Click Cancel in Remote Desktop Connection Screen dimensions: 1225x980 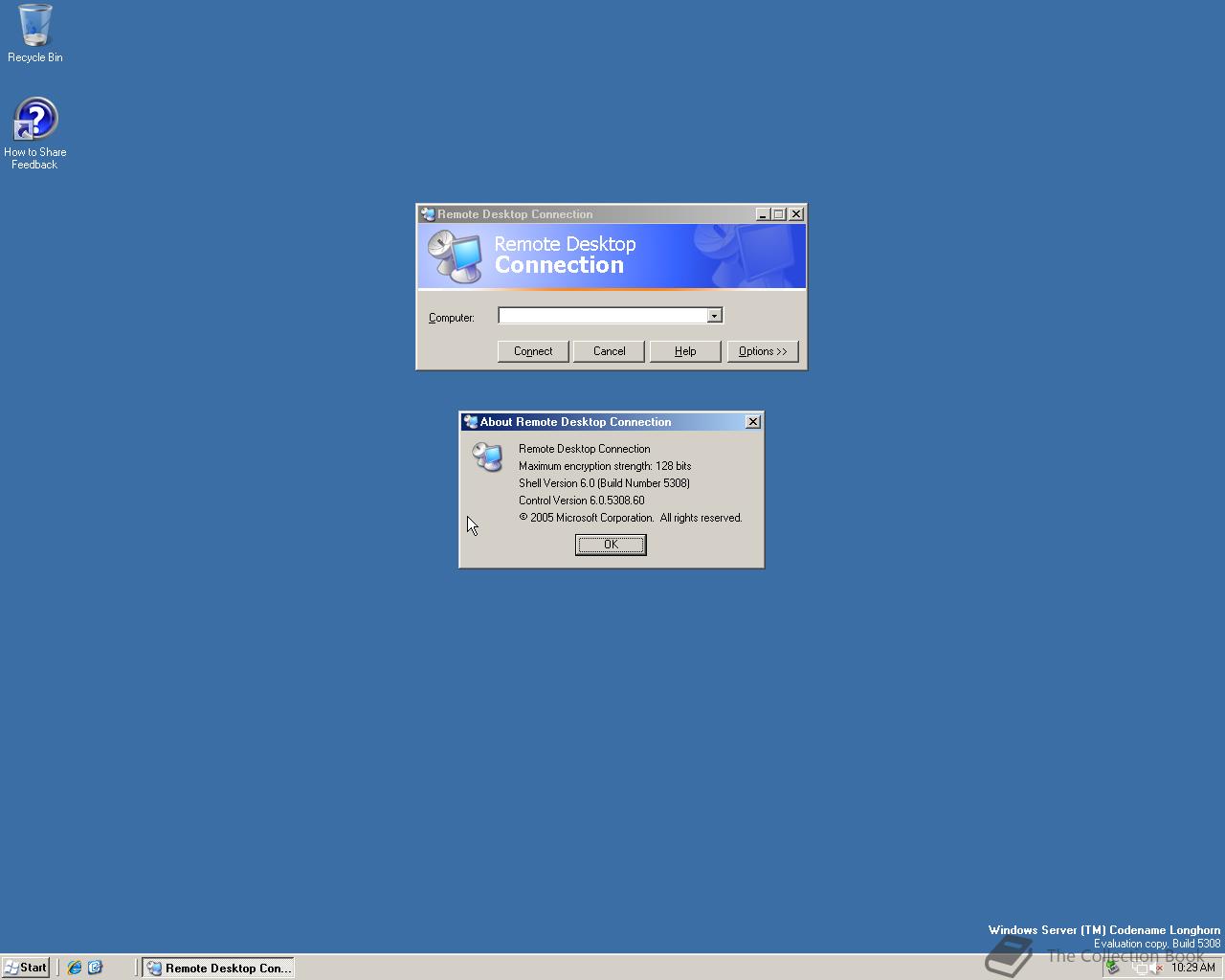pos(609,351)
